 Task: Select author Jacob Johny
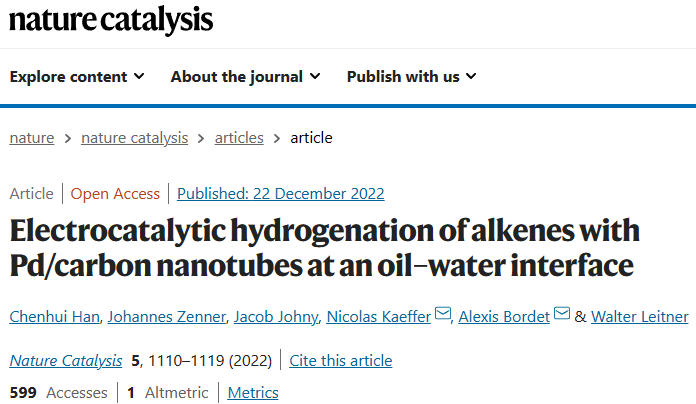(x=276, y=317)
